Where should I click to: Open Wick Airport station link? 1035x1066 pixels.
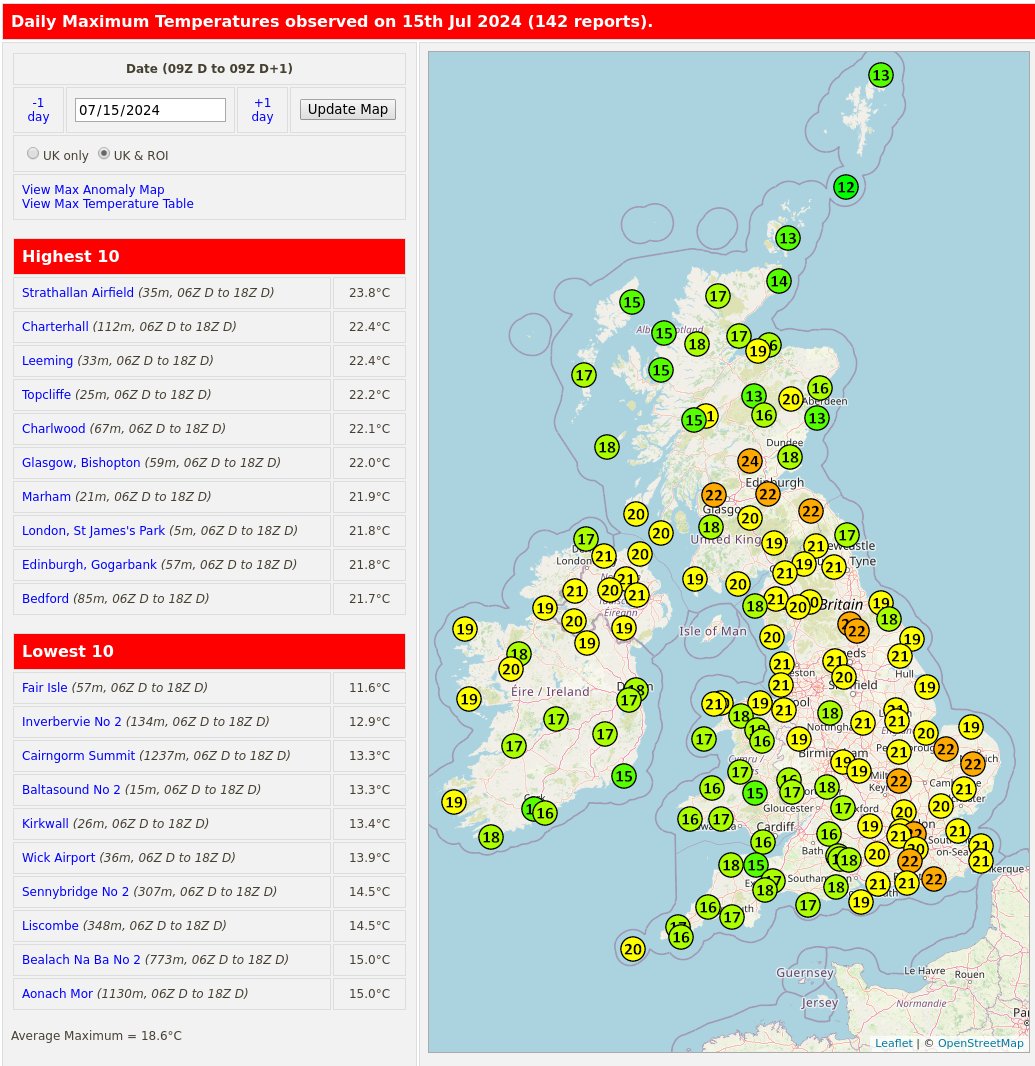click(58, 857)
